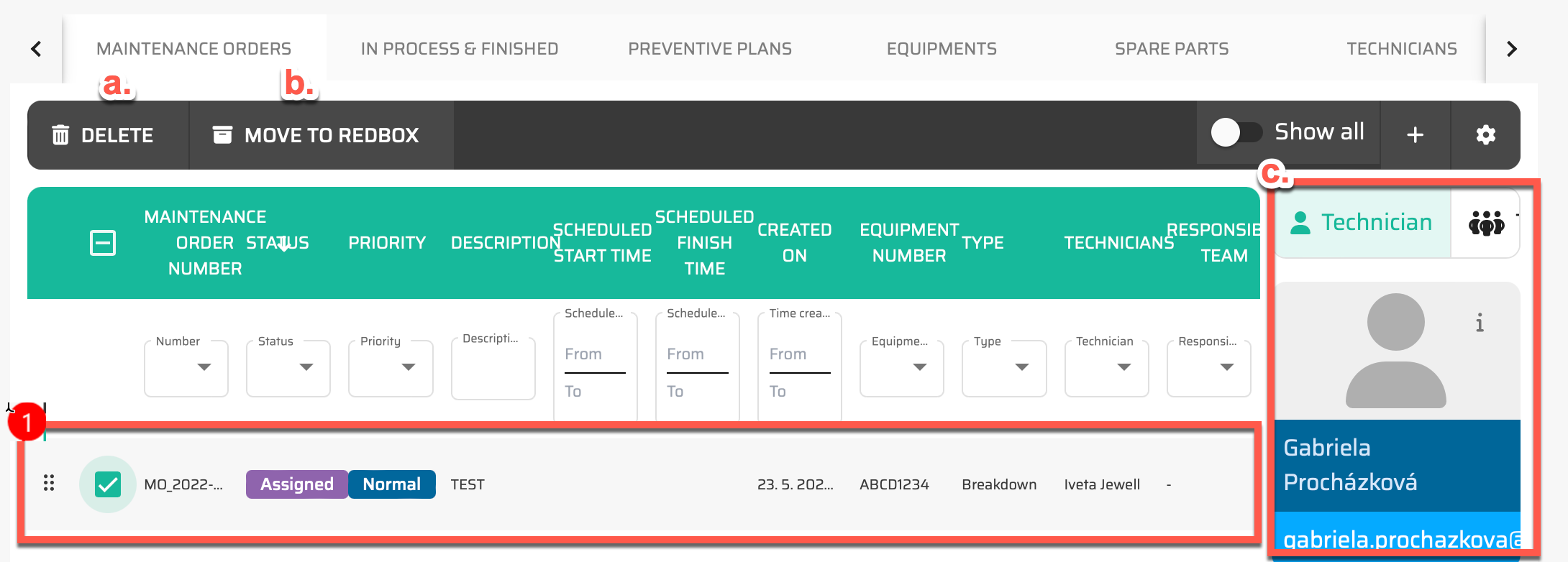Click the Assigned status badge
This screenshot has width=1568, height=562.
pyautogui.click(x=296, y=484)
